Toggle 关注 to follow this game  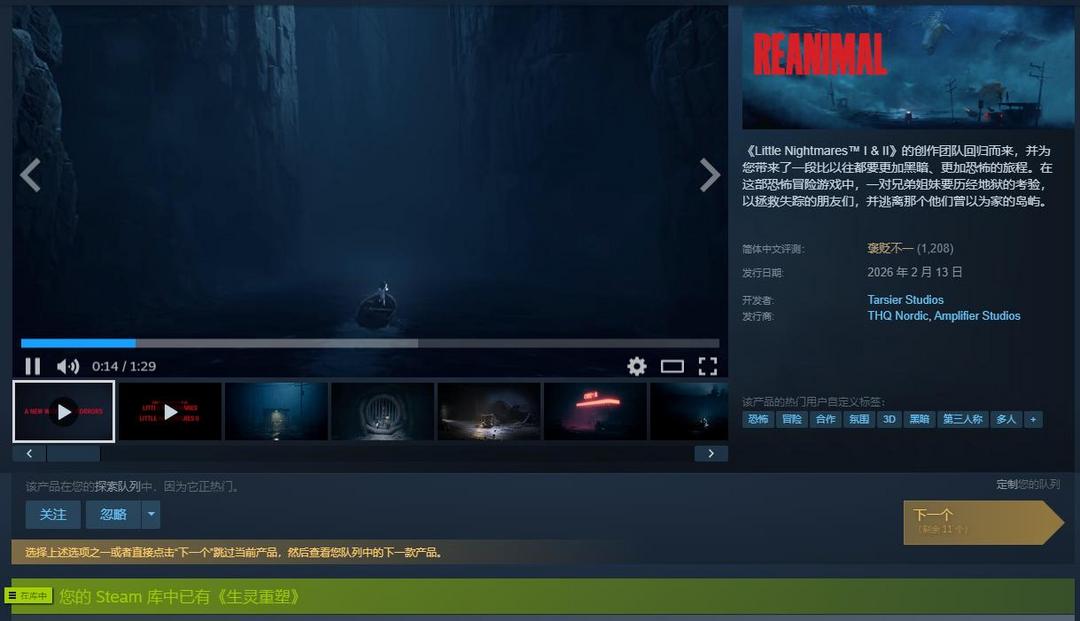click(x=53, y=514)
